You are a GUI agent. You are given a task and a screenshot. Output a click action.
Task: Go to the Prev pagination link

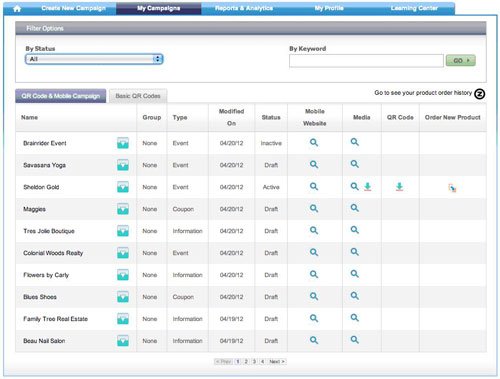(223, 362)
